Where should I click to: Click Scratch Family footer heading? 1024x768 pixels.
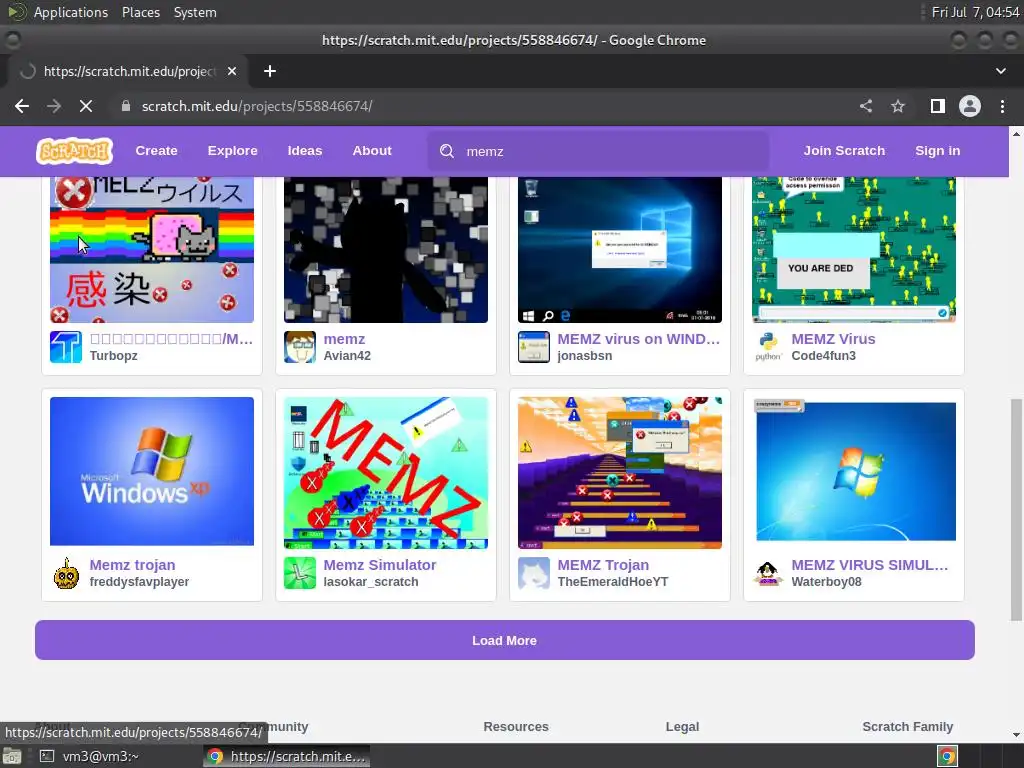pos(908,726)
